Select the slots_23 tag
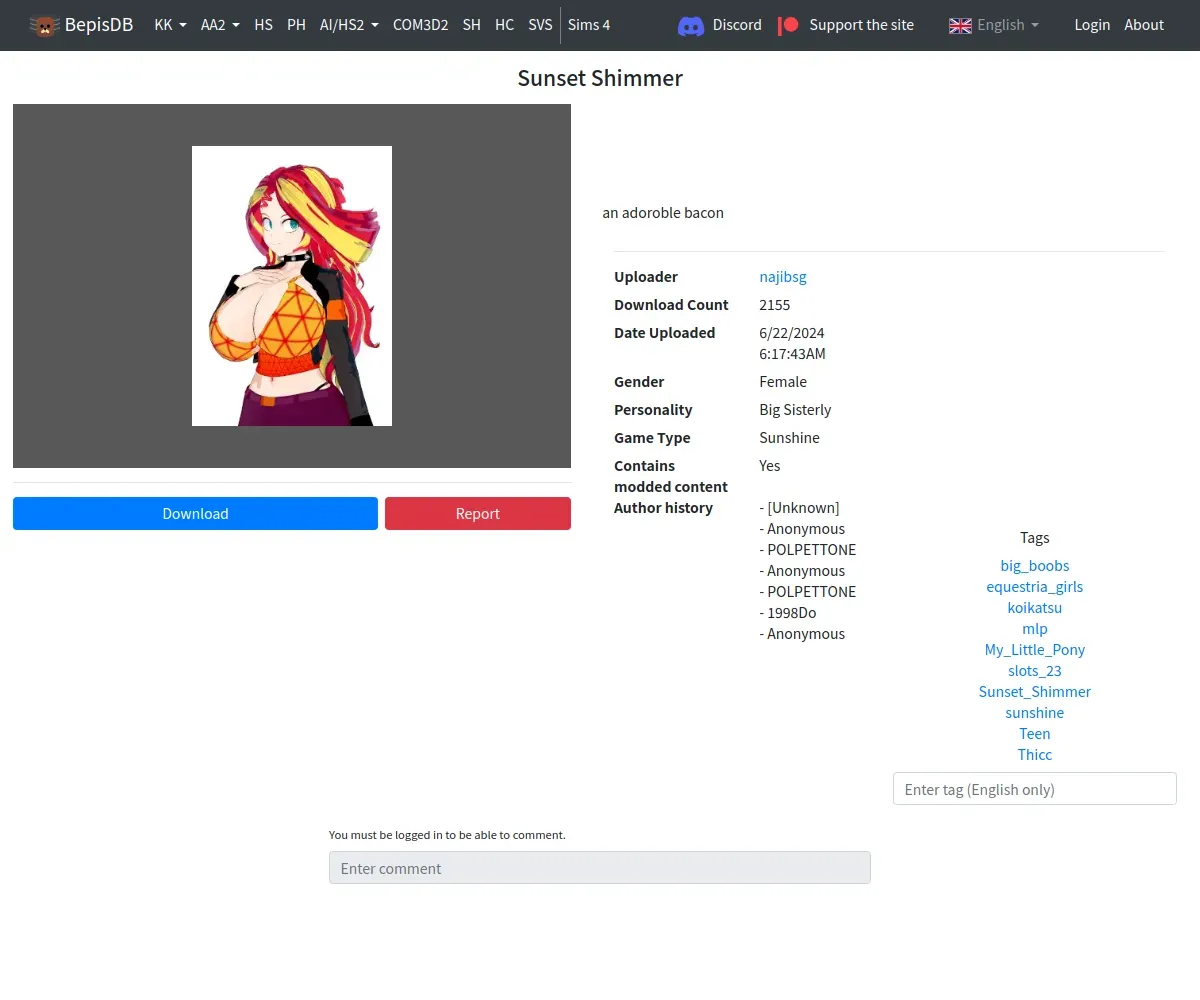Viewport: 1200px width, 1000px height. (x=1035, y=671)
